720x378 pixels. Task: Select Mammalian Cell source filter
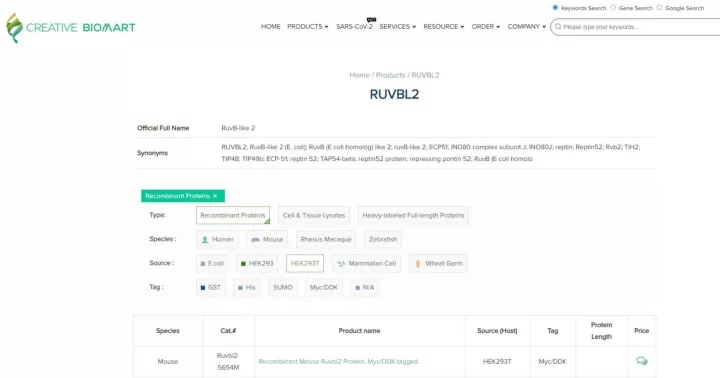click(366, 264)
